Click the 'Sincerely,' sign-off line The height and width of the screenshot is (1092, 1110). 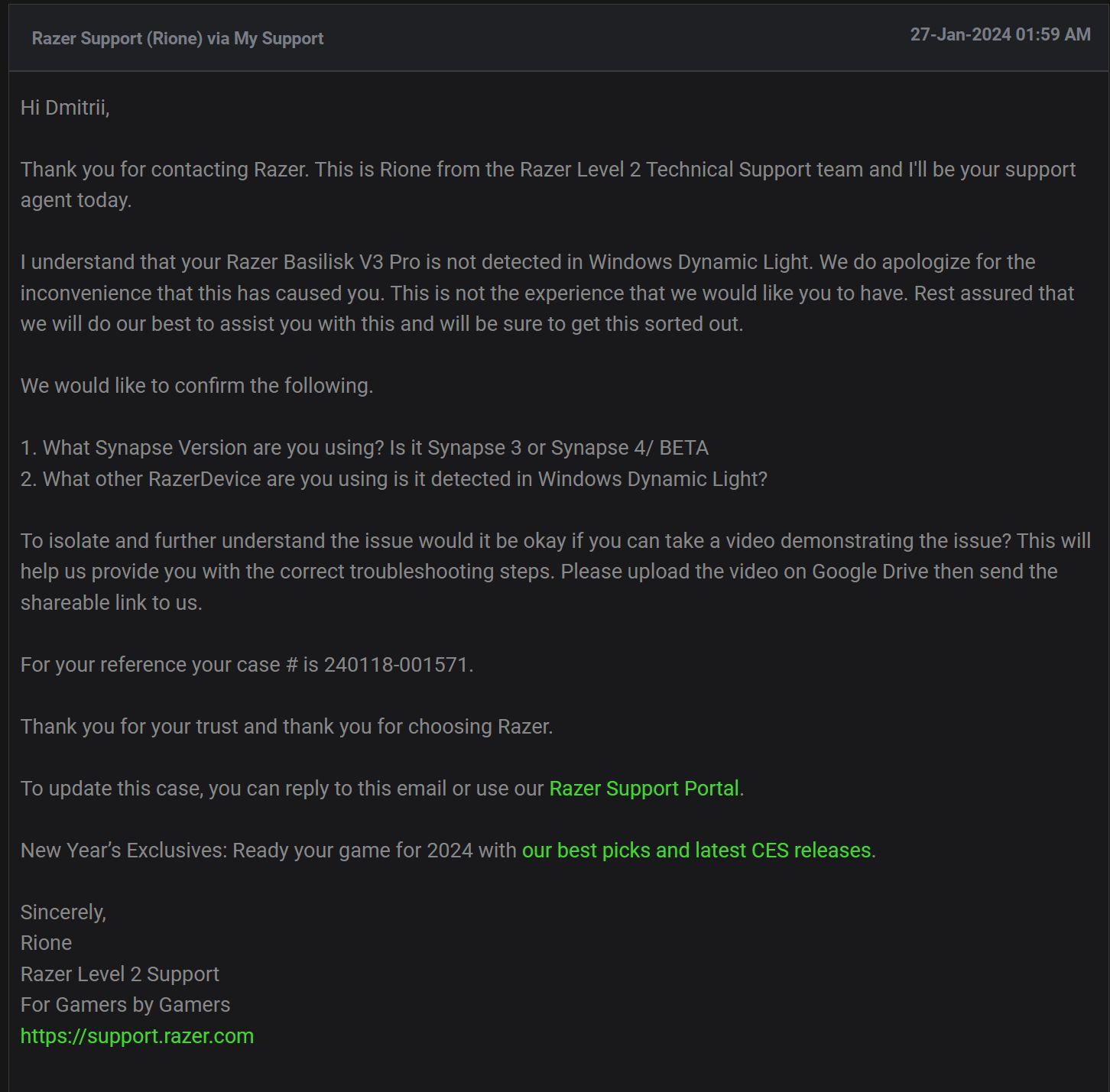point(63,912)
